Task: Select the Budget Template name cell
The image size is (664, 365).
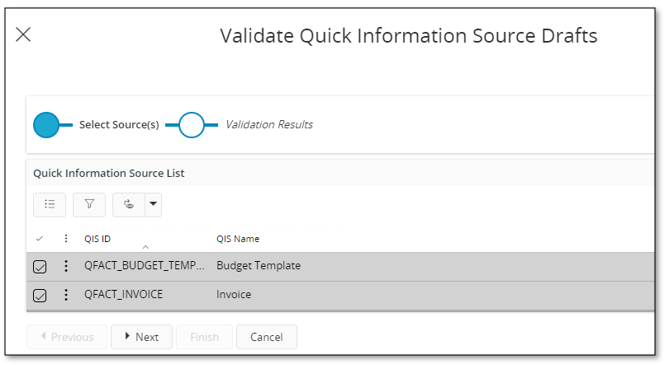Action: (x=258, y=265)
